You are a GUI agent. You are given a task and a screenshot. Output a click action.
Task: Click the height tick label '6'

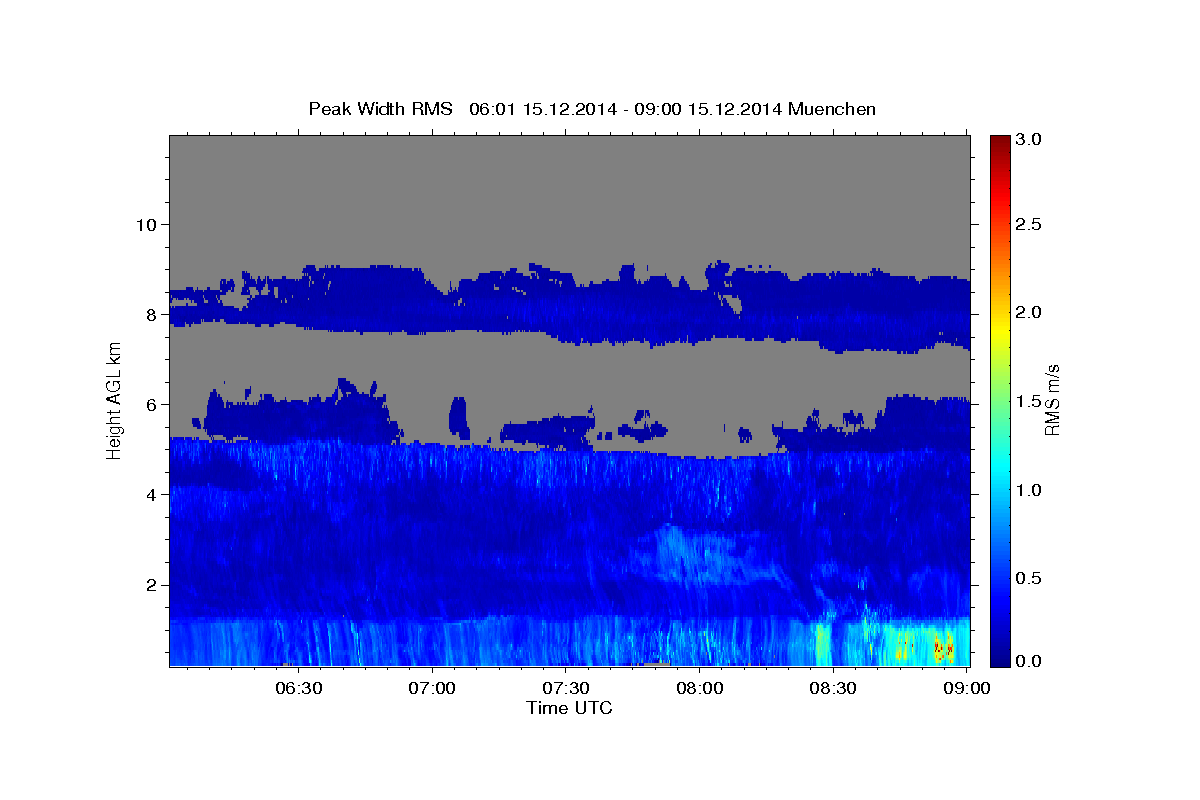[150, 404]
